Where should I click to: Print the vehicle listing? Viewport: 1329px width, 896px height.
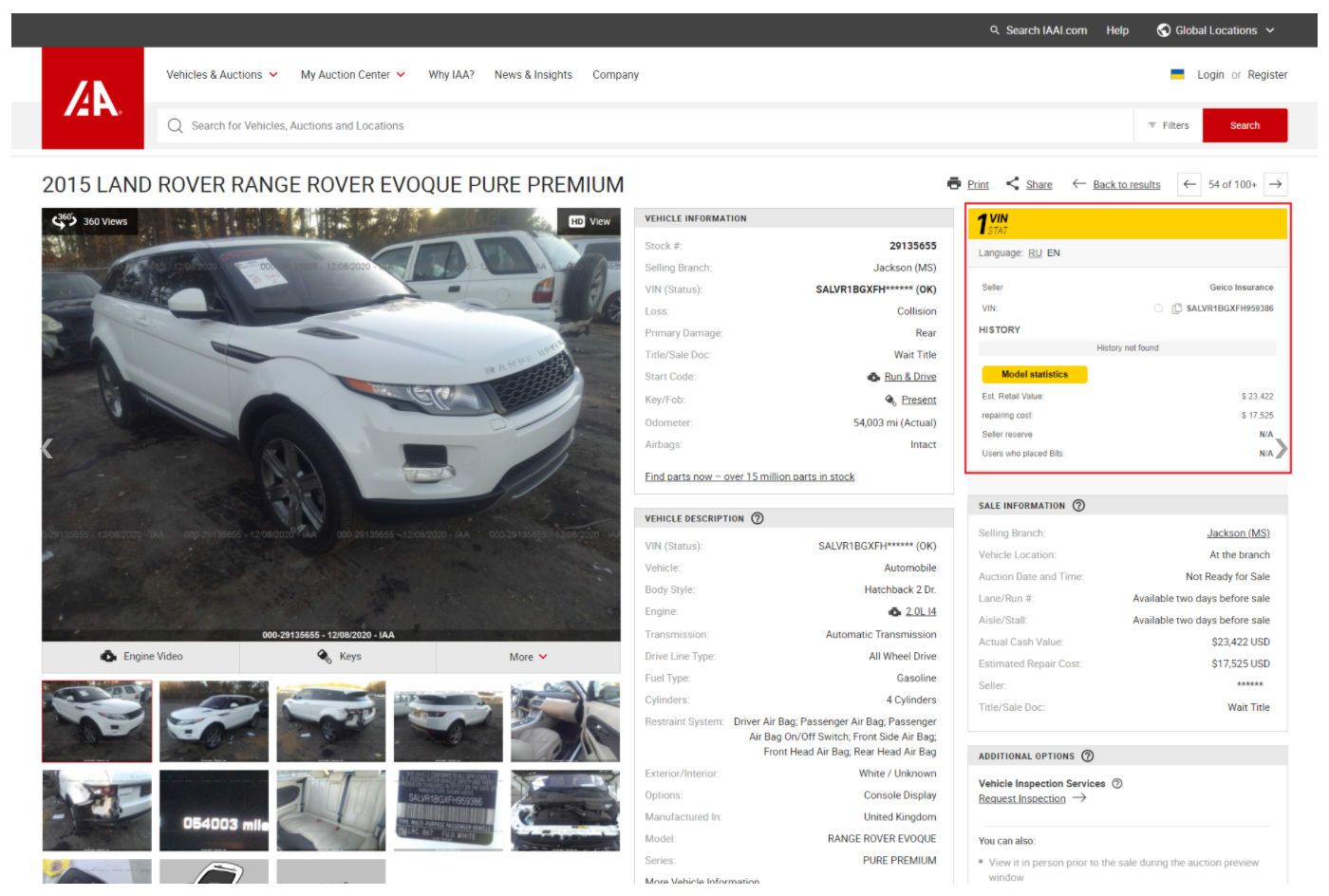967,184
